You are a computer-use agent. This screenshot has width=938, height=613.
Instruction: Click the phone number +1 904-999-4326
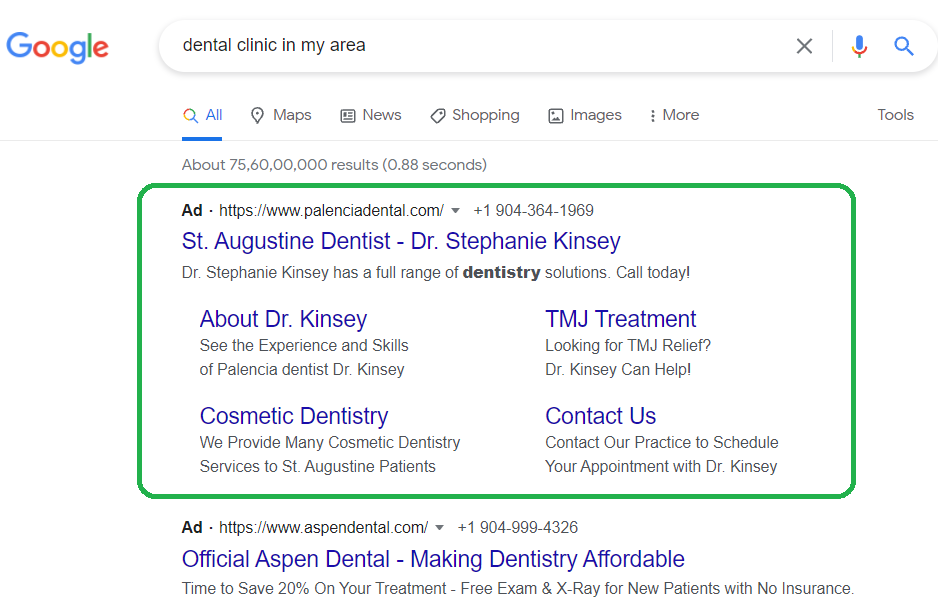point(518,527)
